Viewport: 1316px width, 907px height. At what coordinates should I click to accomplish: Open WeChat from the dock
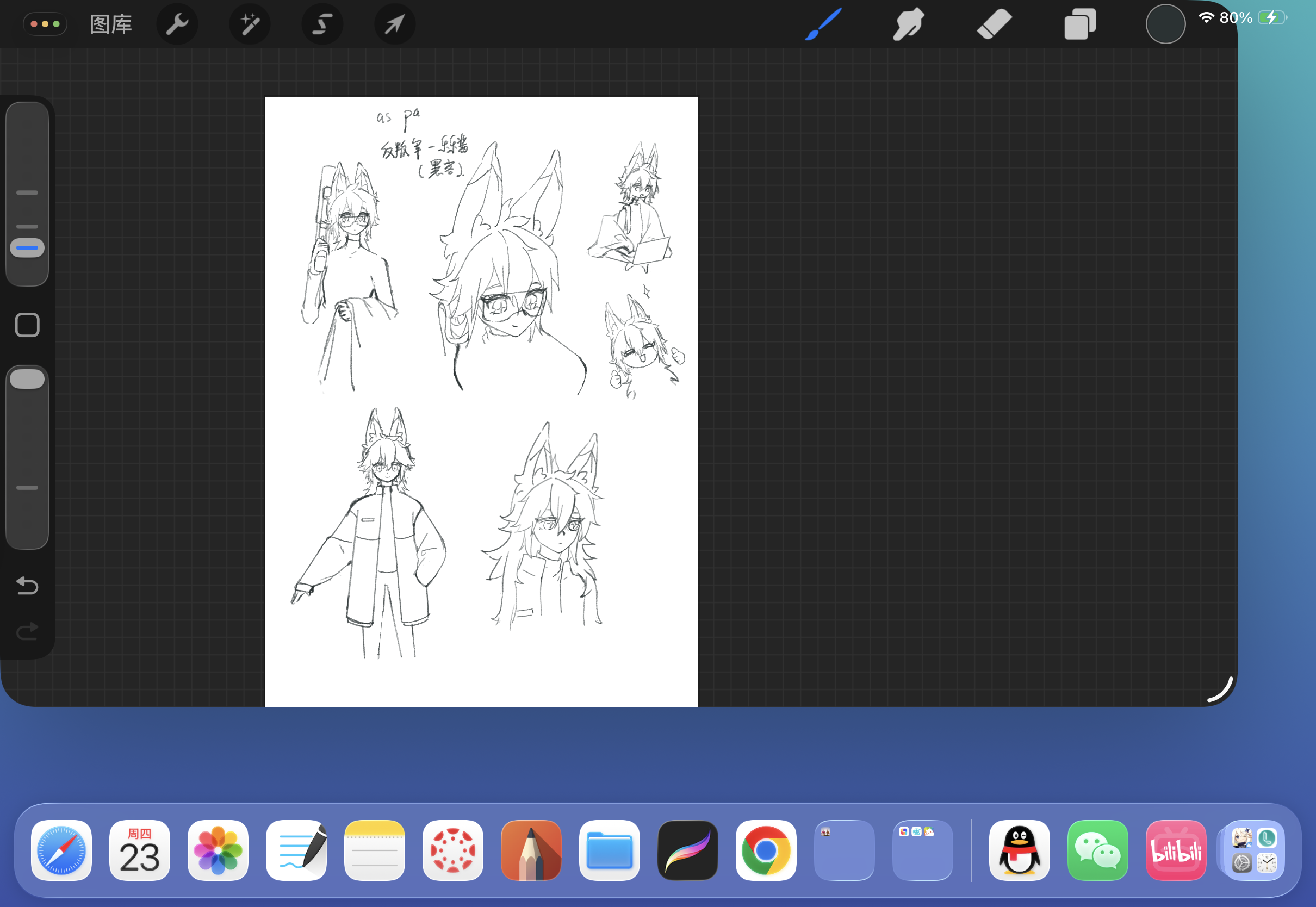point(1098,850)
